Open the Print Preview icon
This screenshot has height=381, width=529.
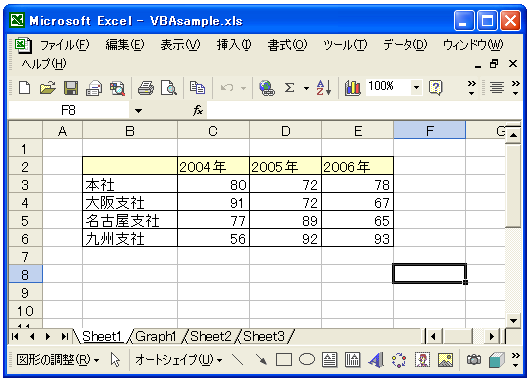(x=168, y=88)
